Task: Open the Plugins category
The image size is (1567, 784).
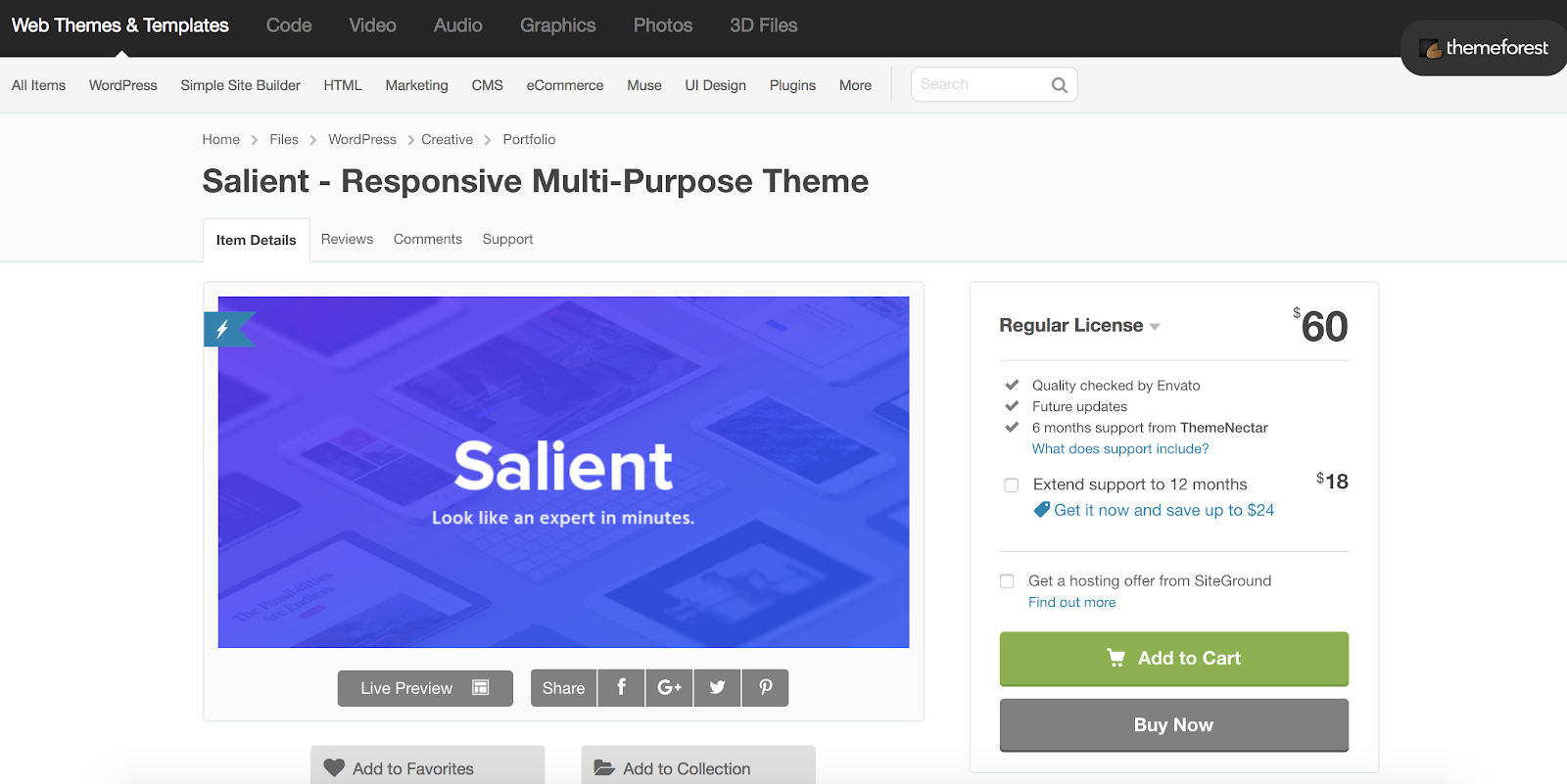Action: pos(792,85)
